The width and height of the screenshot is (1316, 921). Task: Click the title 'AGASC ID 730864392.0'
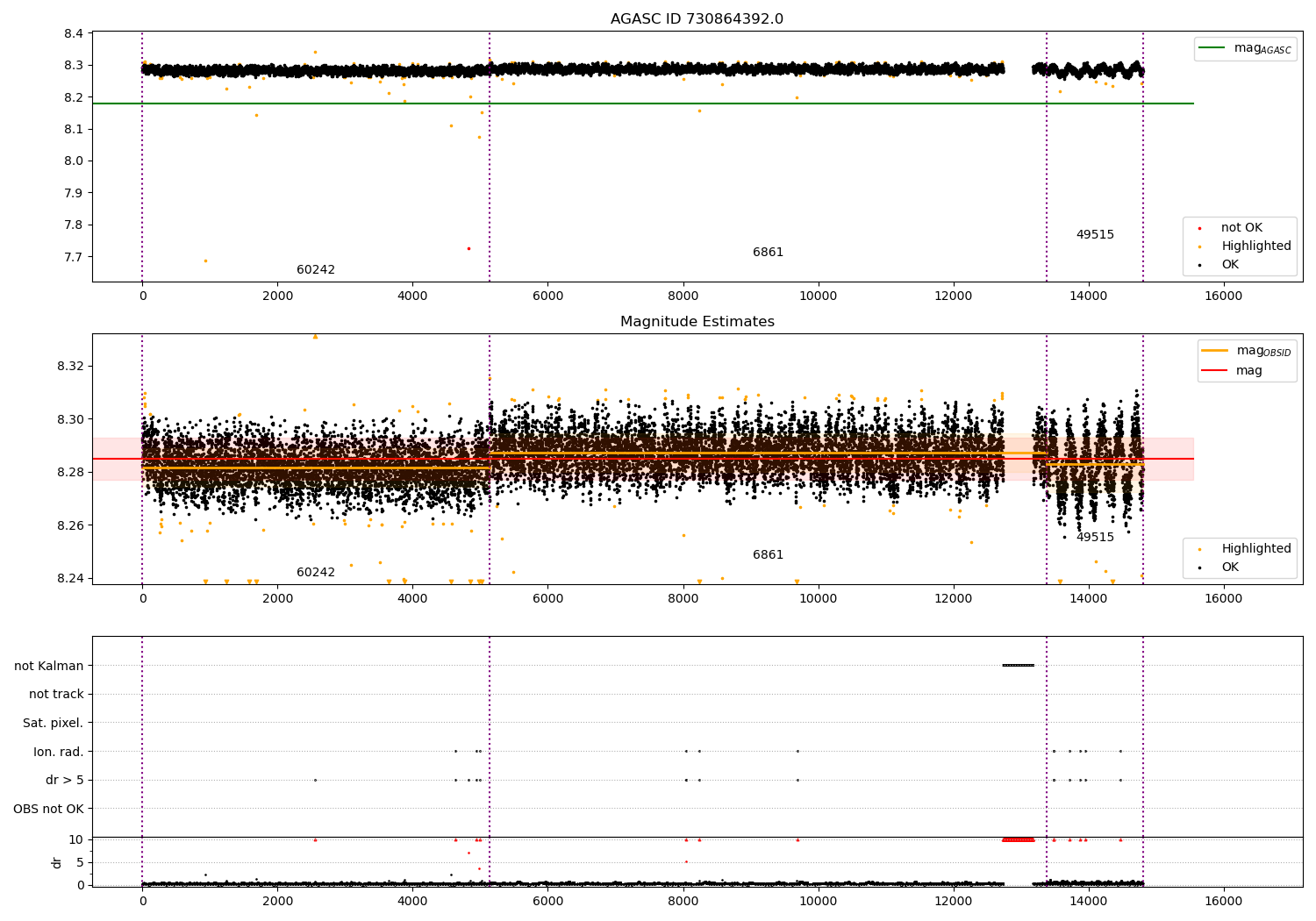697,19
